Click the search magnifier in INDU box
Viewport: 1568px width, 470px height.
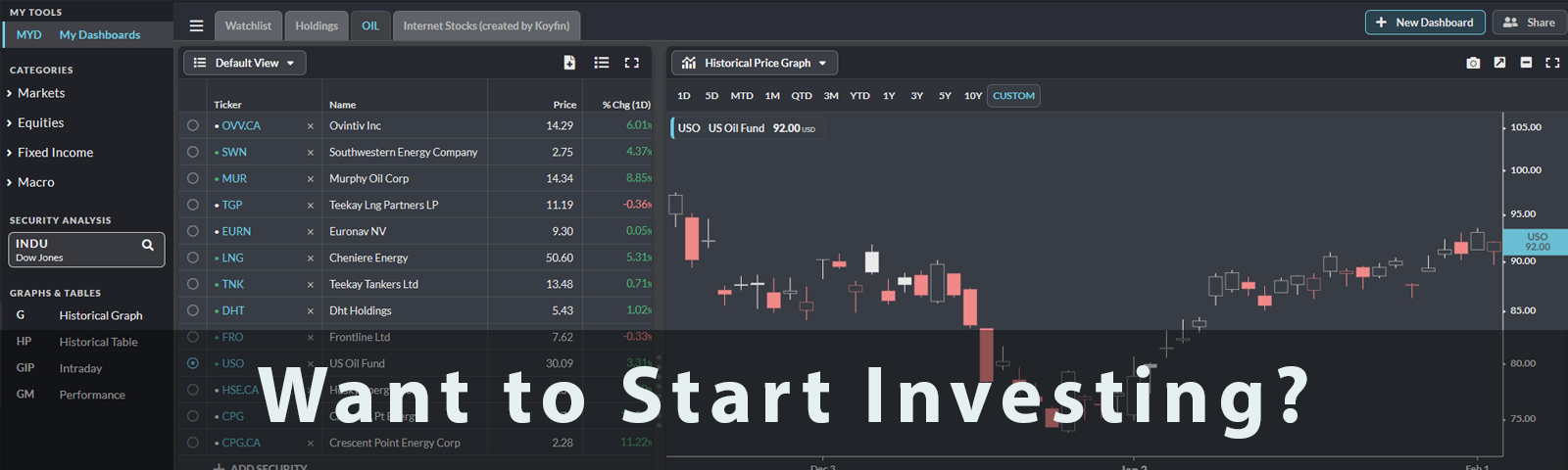148,245
